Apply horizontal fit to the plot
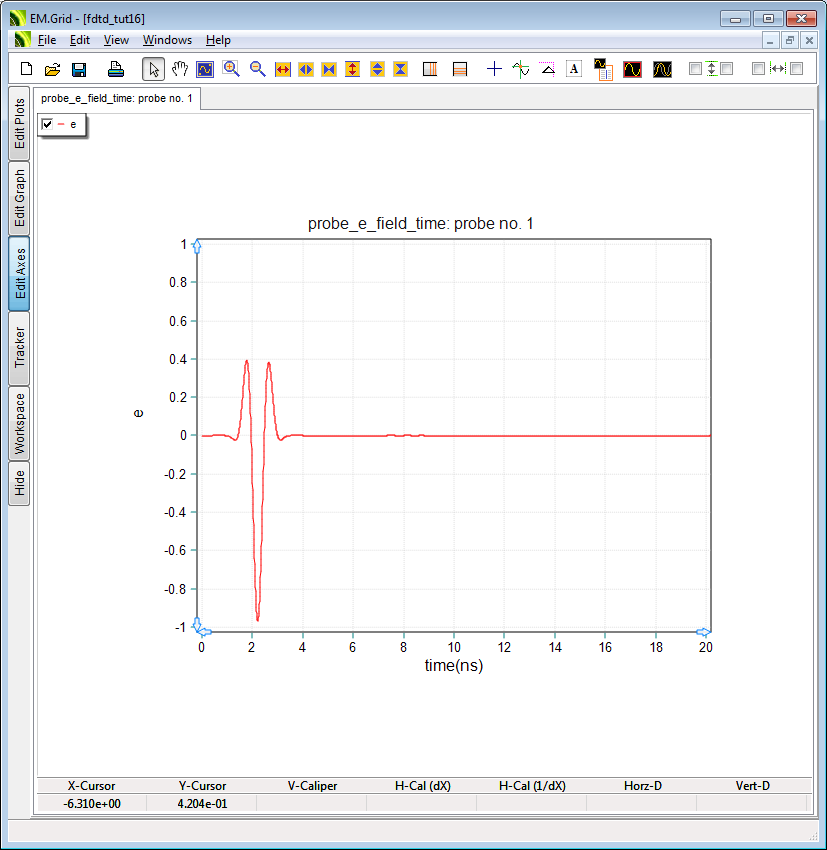This screenshot has width=827, height=850. click(281, 68)
